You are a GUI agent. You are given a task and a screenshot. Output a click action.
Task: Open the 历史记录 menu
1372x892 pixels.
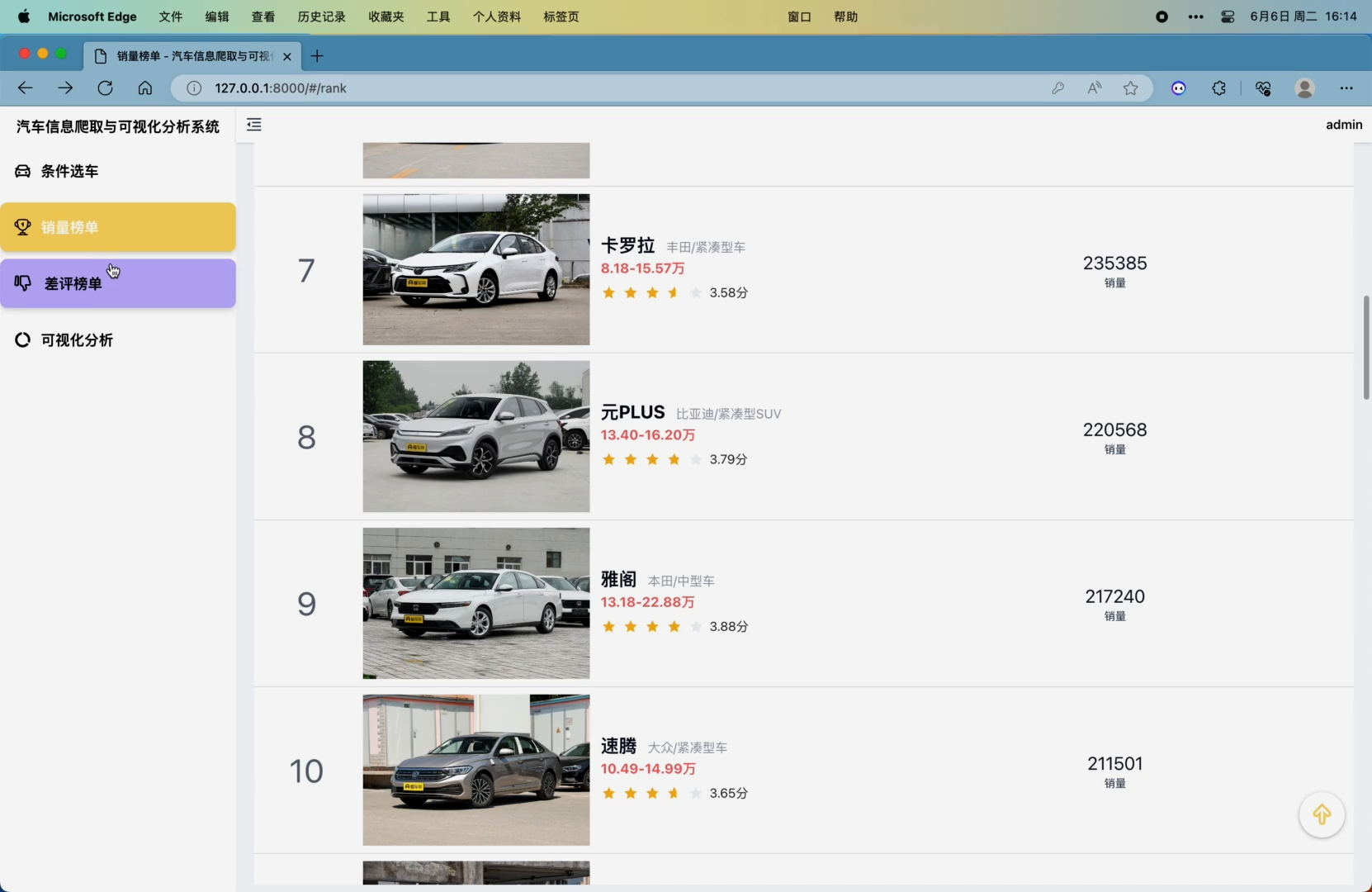321,17
